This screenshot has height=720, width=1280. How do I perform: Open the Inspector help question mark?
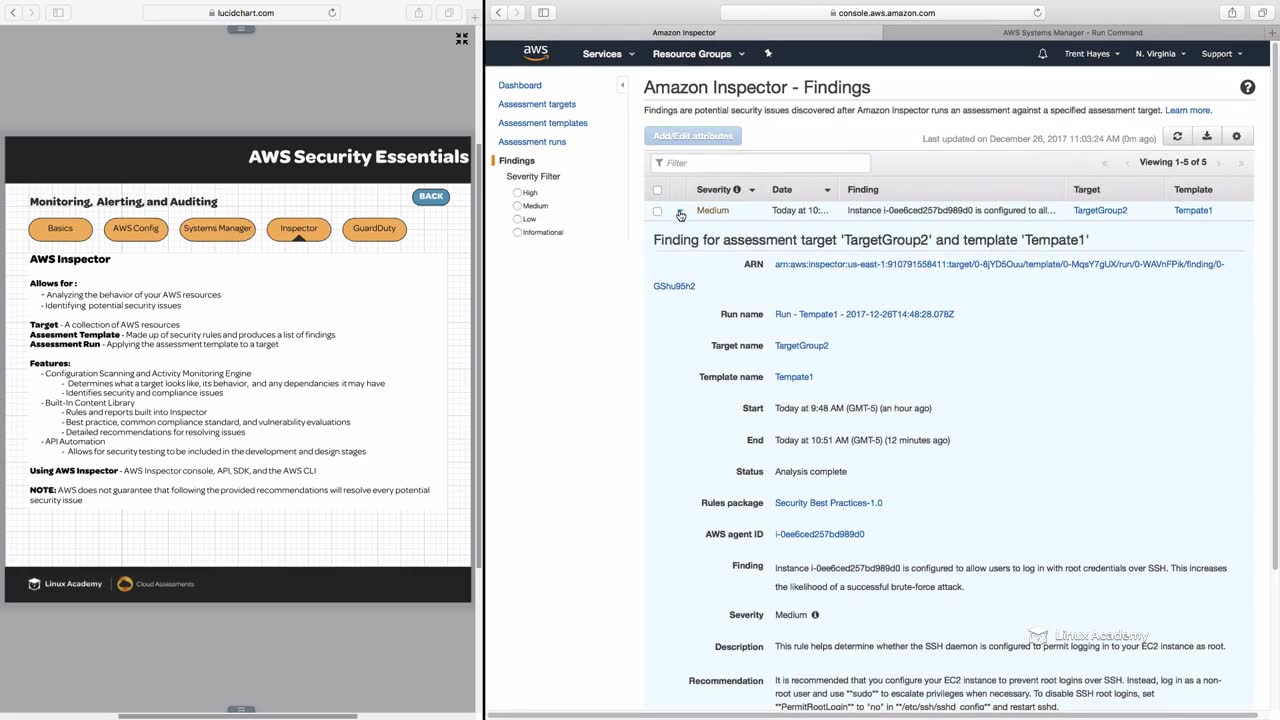pyautogui.click(x=1247, y=87)
